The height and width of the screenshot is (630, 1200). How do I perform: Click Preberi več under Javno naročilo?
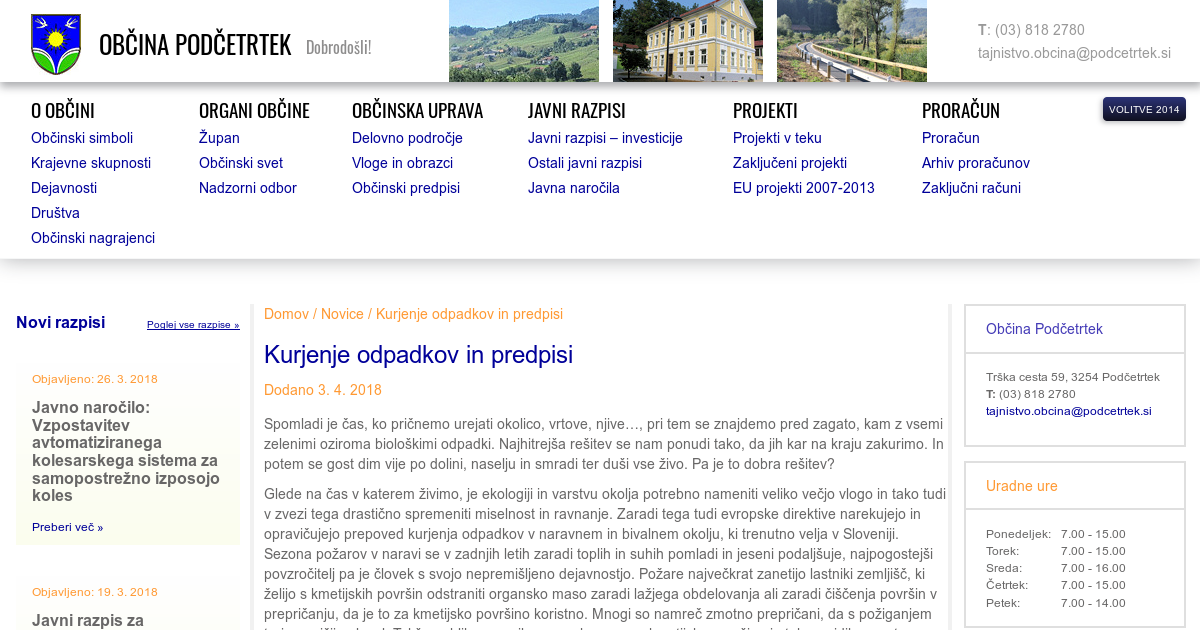click(67, 527)
